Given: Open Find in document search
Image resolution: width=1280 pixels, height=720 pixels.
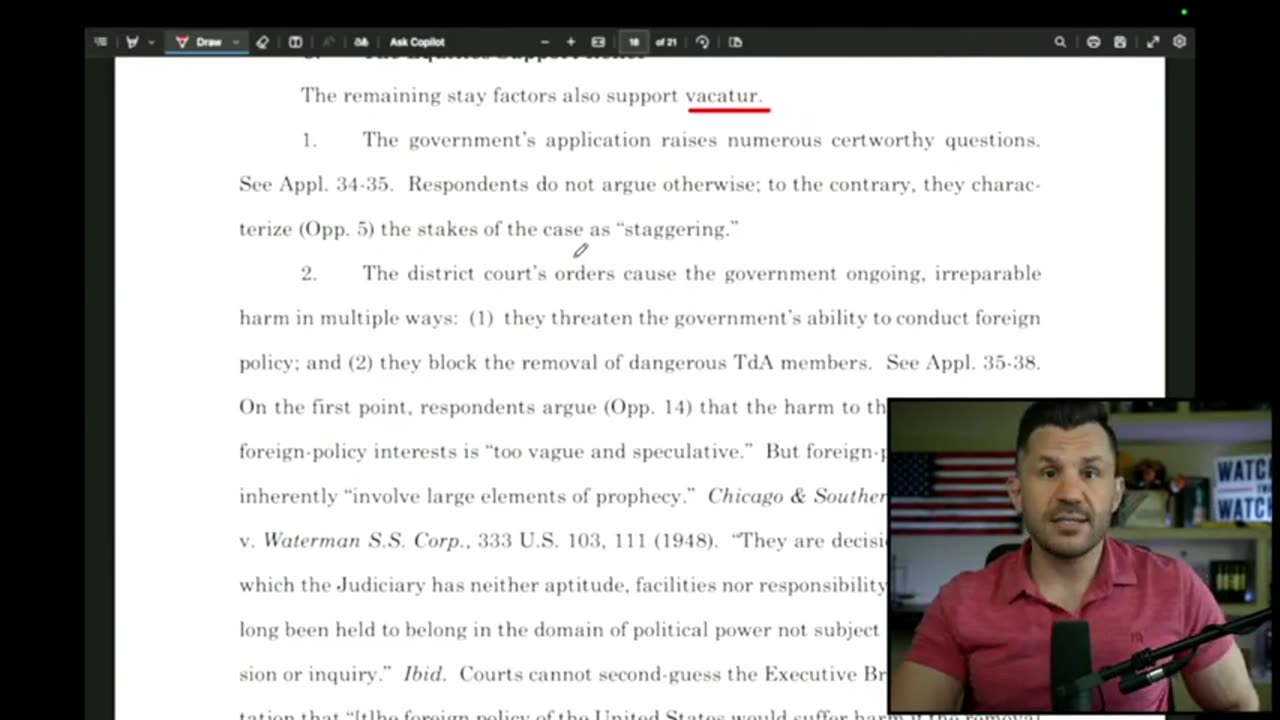Looking at the screenshot, I should pos(1060,42).
